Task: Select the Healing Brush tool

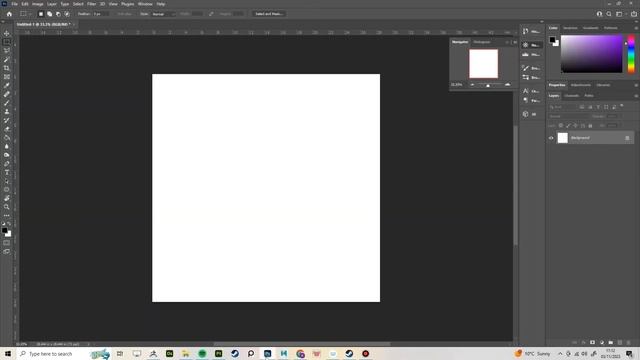Action: coord(7,94)
